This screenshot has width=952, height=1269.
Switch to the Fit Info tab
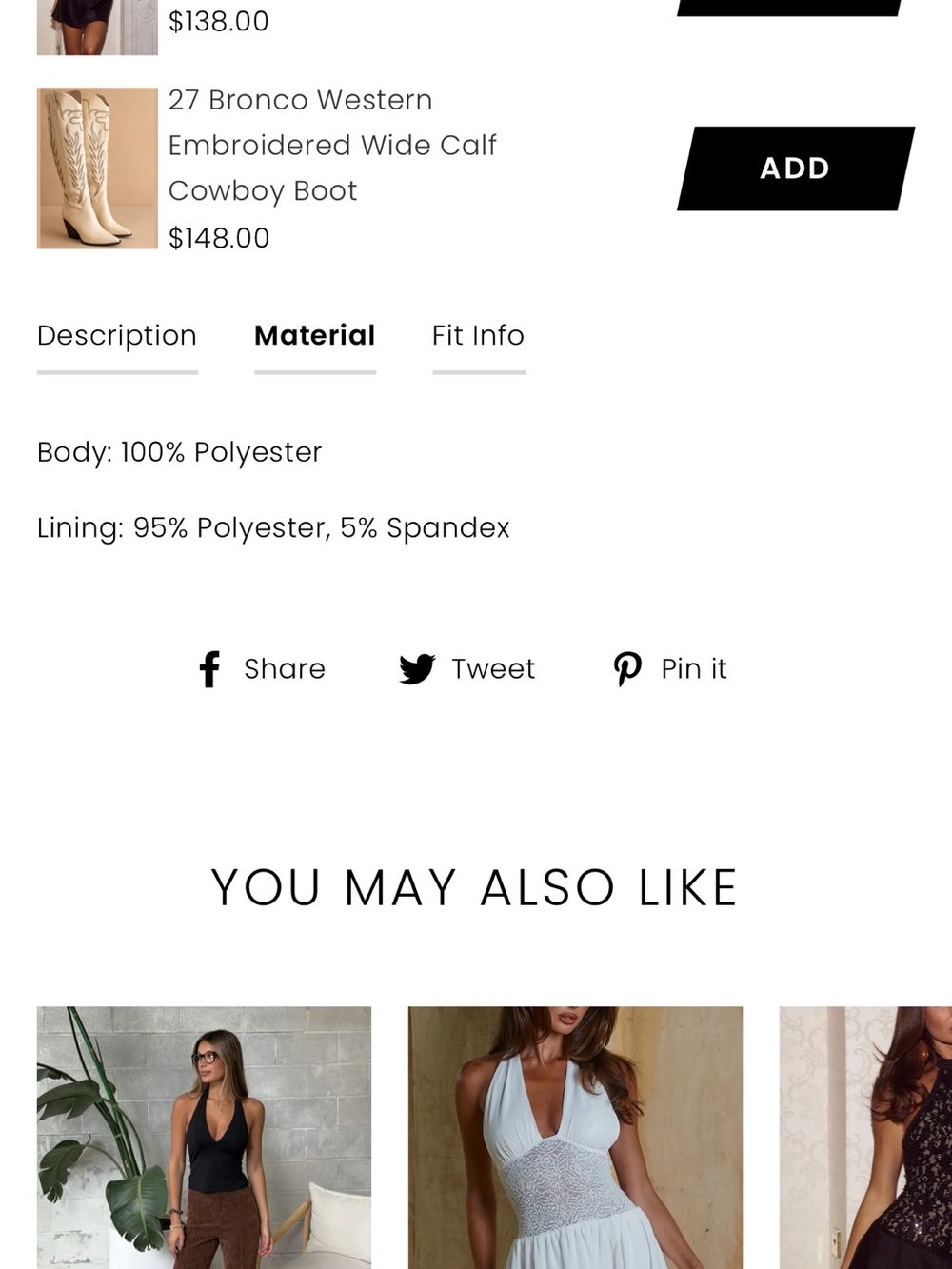click(x=478, y=336)
